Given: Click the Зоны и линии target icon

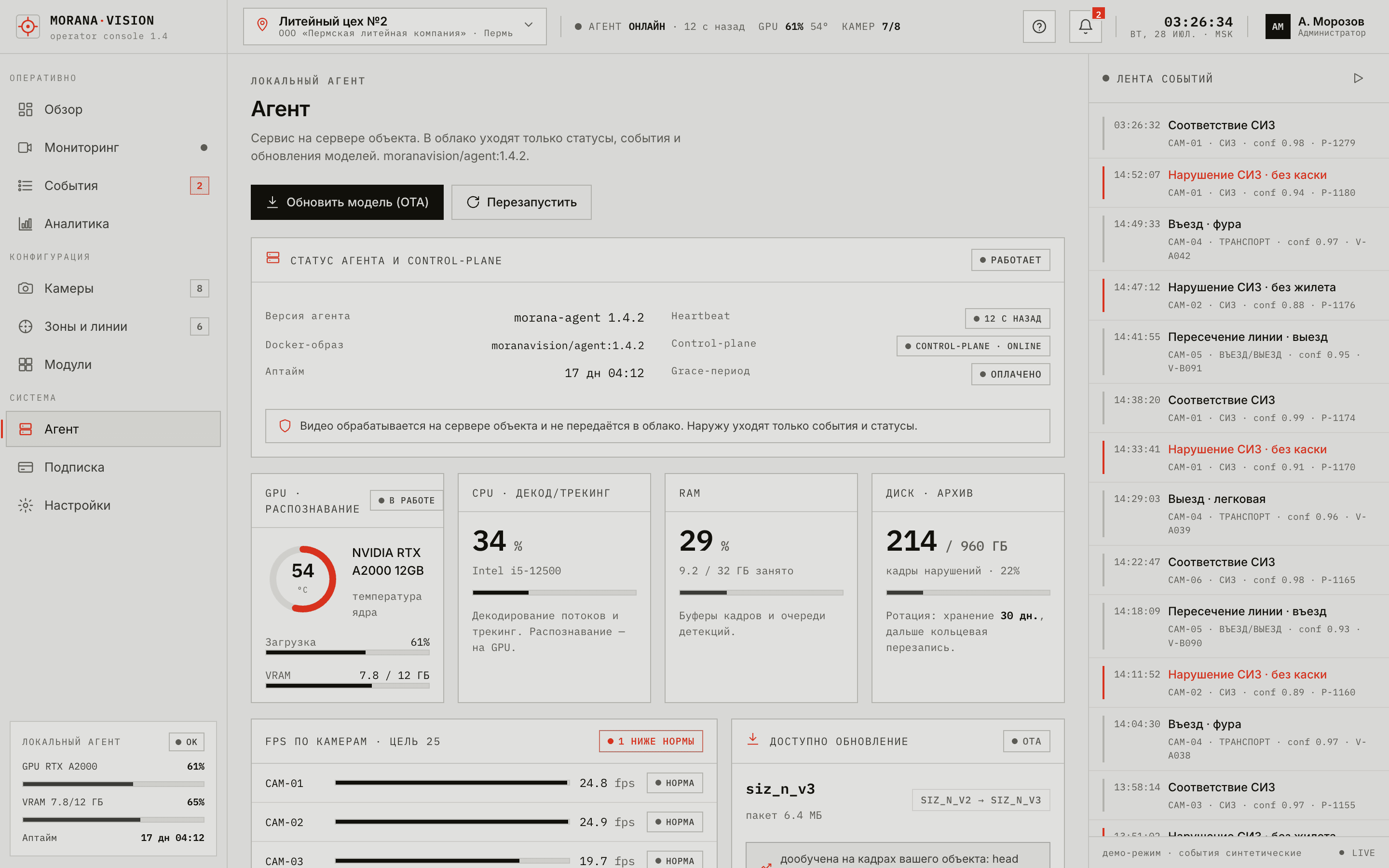Looking at the screenshot, I should click(x=25, y=326).
